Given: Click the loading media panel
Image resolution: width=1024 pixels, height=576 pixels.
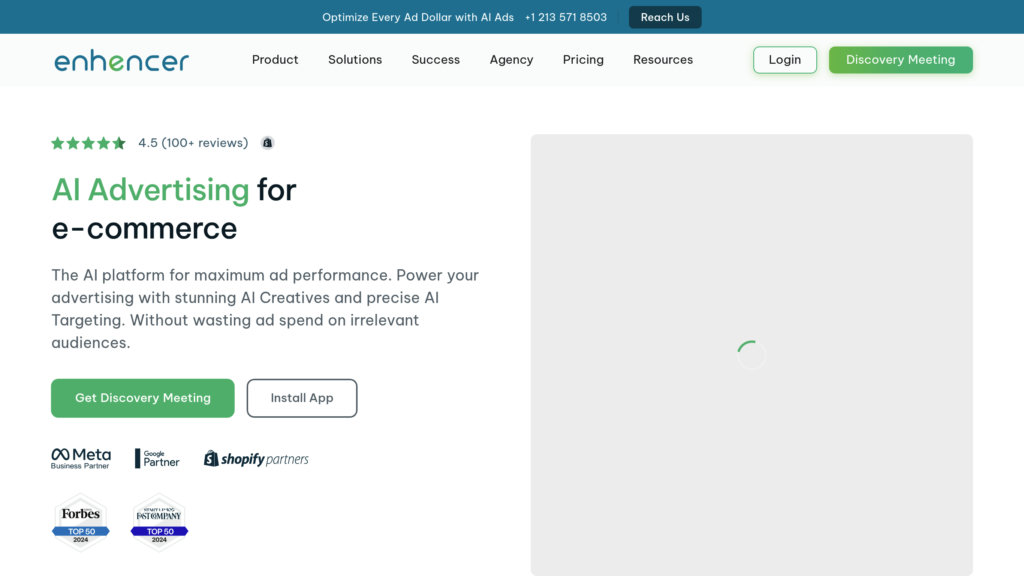Looking at the screenshot, I should tap(751, 354).
